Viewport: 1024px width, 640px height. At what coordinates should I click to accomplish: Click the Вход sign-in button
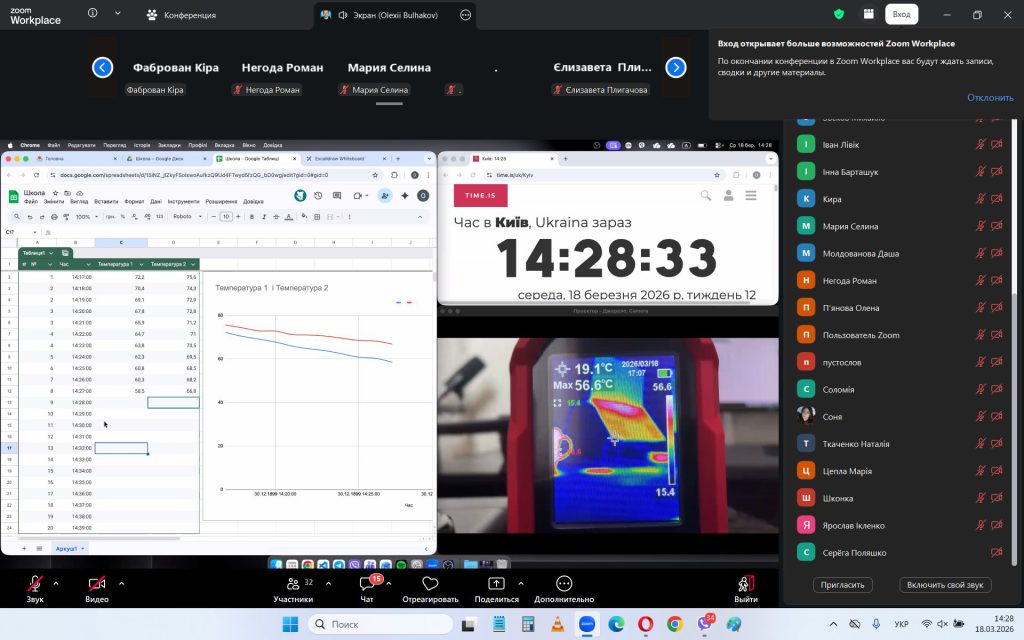(901, 14)
